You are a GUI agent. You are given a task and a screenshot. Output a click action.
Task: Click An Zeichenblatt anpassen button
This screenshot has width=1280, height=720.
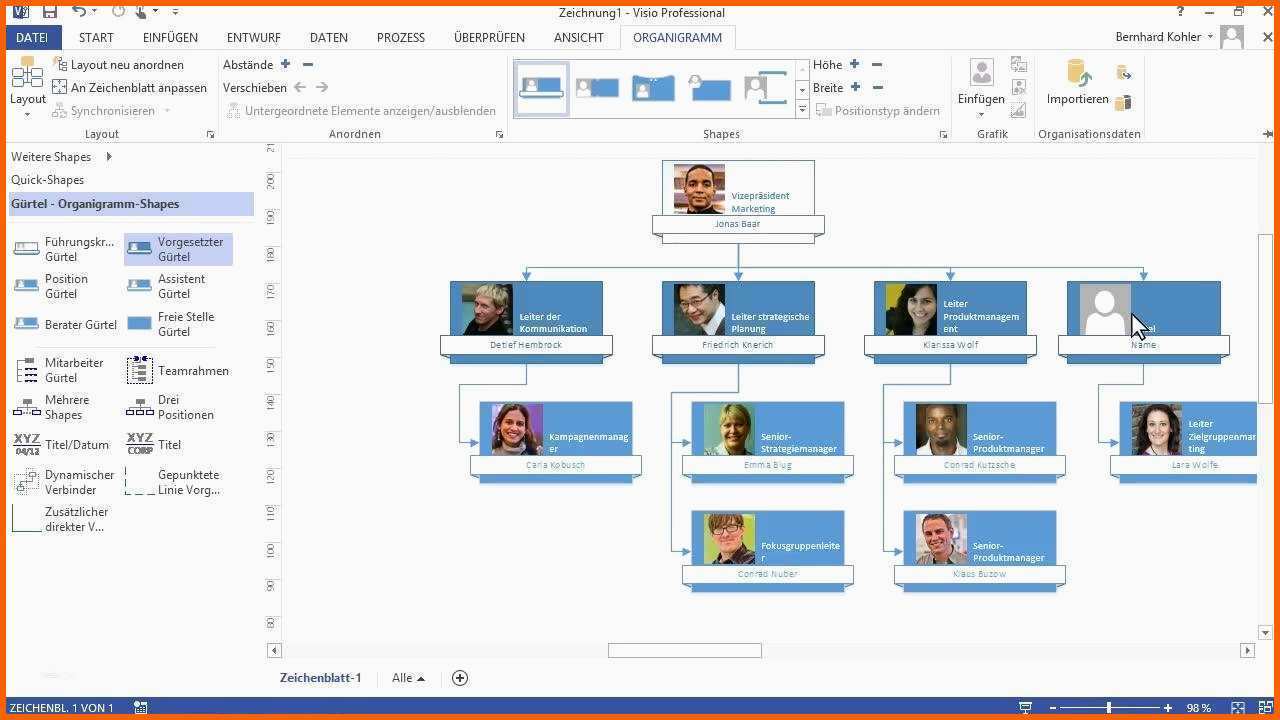129,87
